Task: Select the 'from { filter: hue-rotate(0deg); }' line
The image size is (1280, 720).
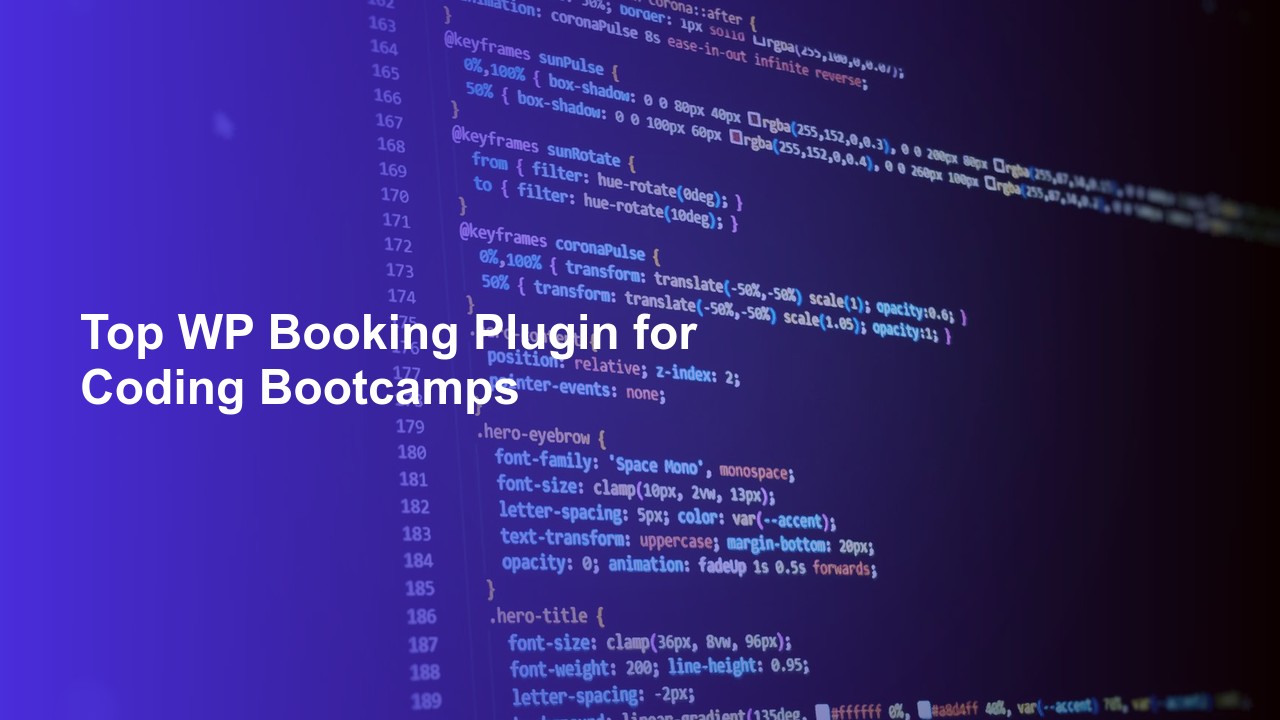Action: tap(606, 179)
